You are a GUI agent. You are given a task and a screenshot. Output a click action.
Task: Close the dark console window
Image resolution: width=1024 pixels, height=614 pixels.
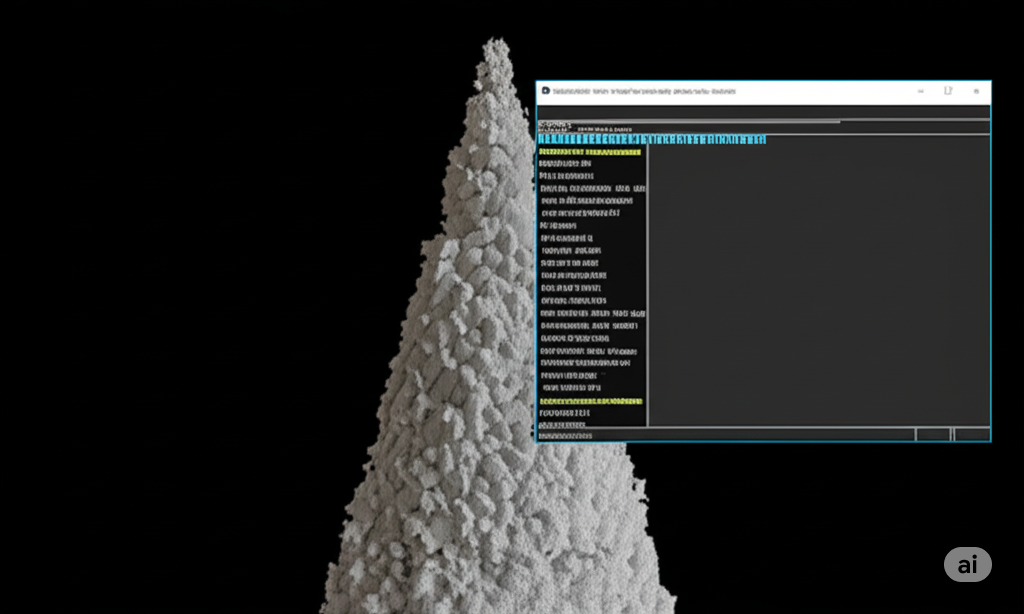pos(976,91)
